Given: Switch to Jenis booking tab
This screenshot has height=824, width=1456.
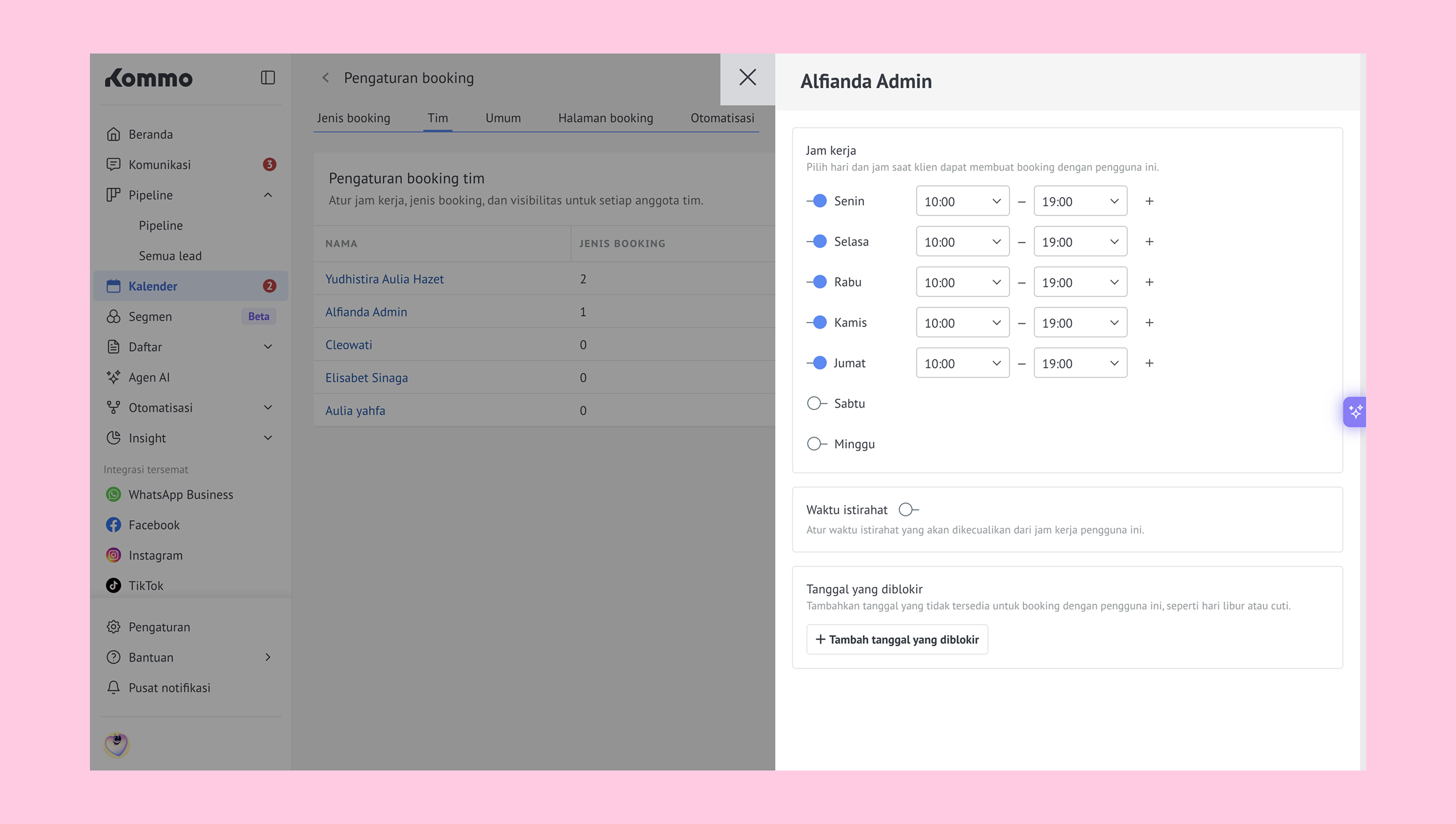Looking at the screenshot, I should [353, 118].
